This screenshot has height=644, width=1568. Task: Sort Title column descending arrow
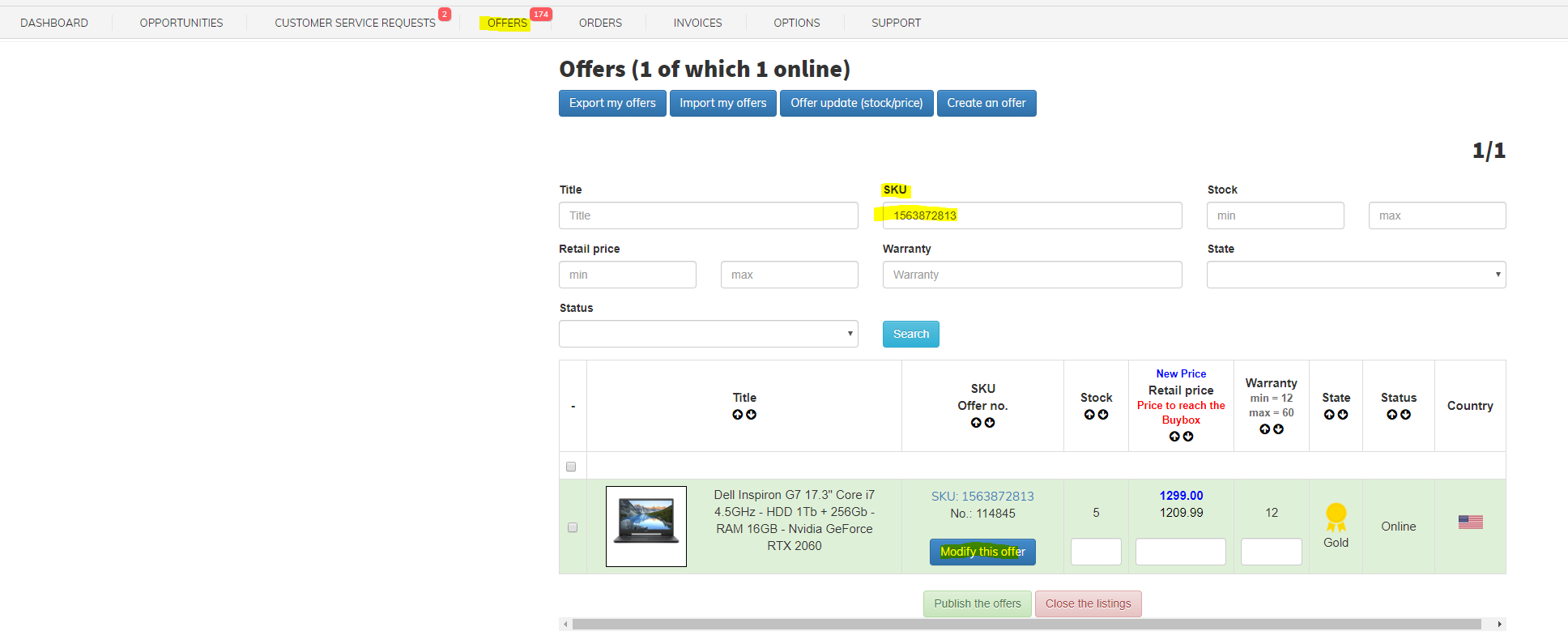click(752, 415)
